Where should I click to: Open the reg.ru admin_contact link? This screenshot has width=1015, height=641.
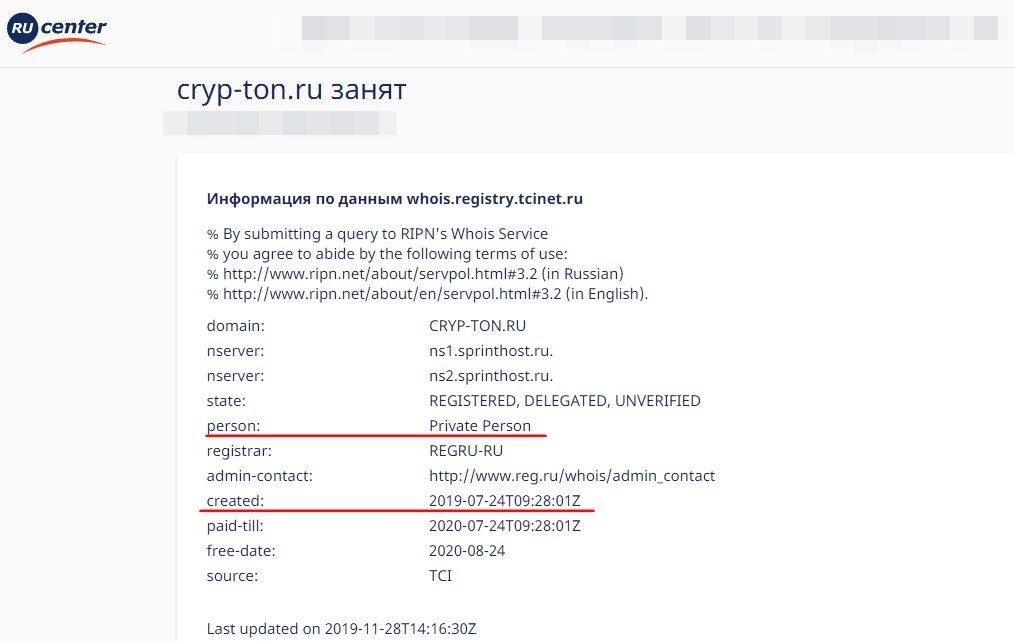(x=571, y=476)
